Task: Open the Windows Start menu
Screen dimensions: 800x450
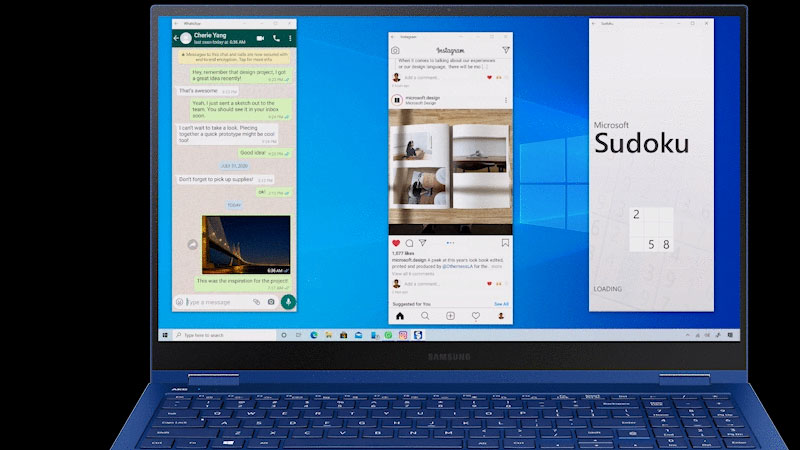Action: [x=165, y=335]
